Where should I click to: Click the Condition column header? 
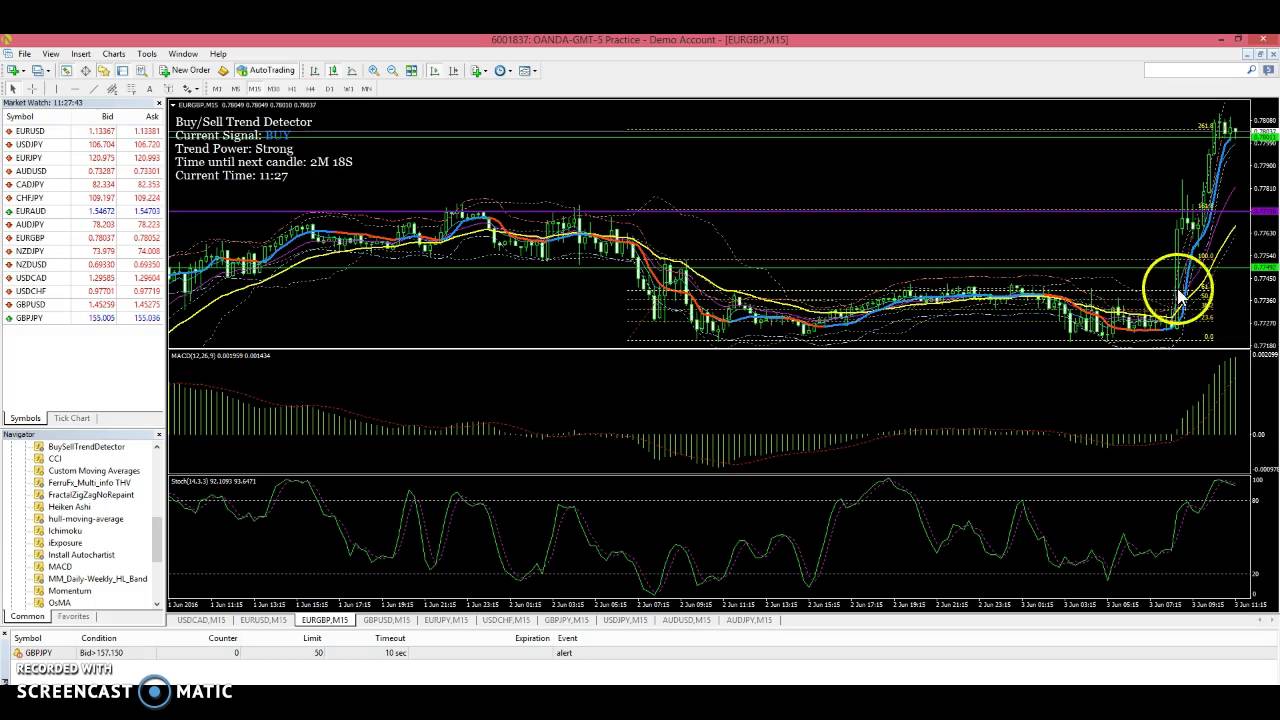tap(99, 638)
